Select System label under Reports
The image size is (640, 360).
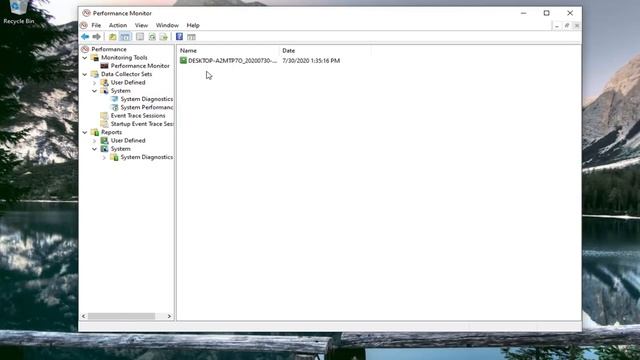pyautogui.click(x=121, y=149)
